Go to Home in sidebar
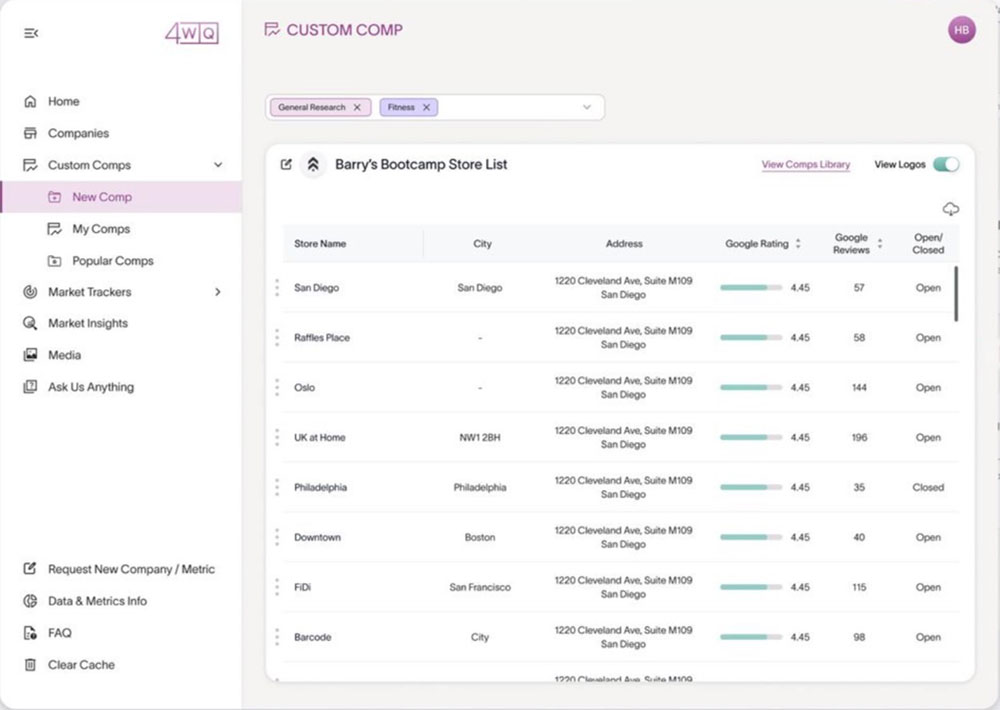1000x710 pixels. point(64,101)
